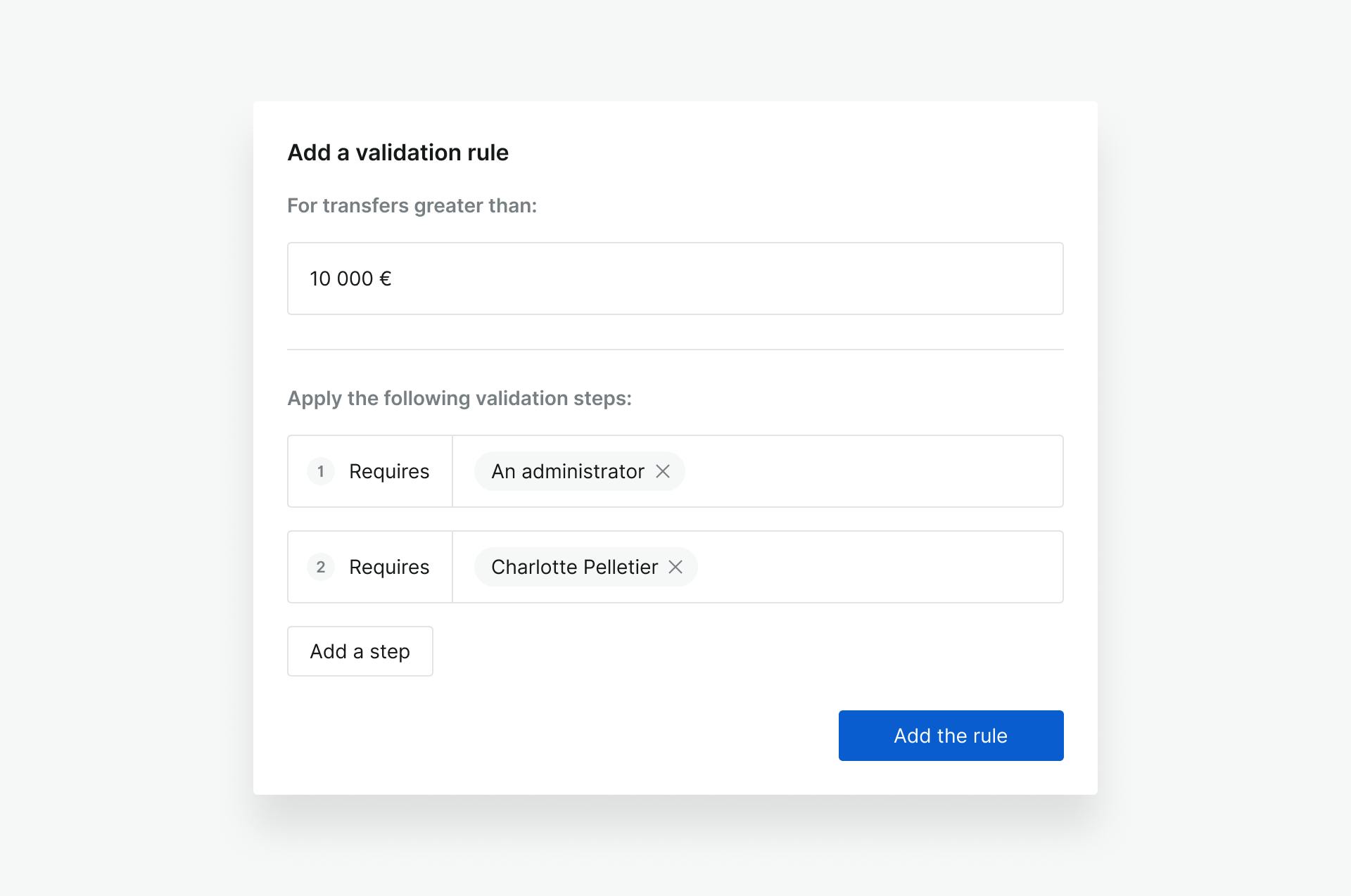Click the divider line below the amount field
1351x896 pixels.
[675, 350]
